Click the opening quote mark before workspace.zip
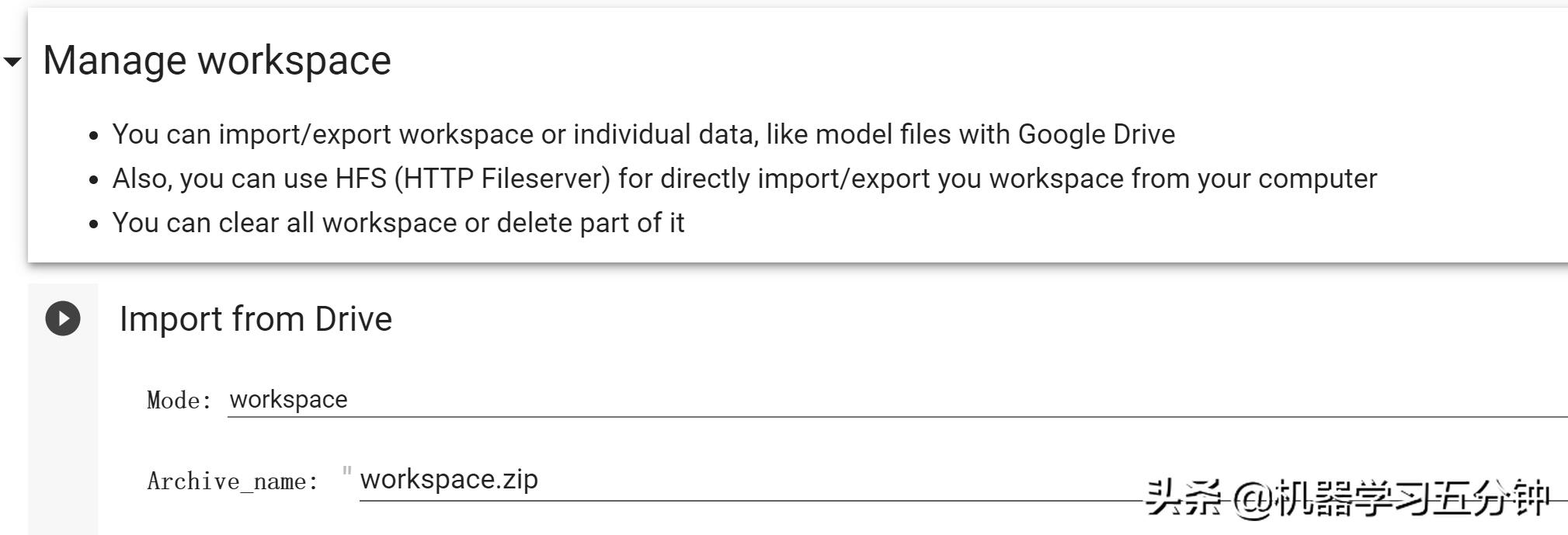Viewport: 1568px width, 535px height. click(347, 471)
